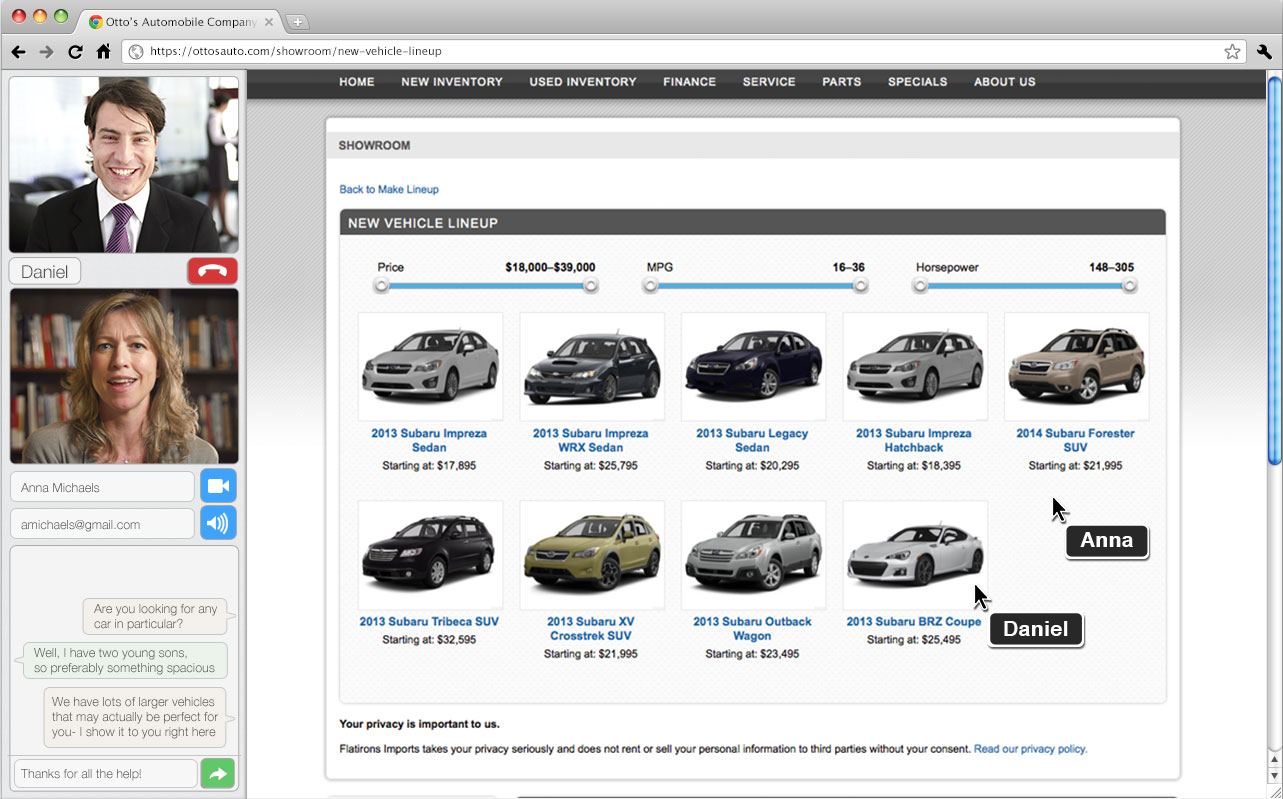1283x799 pixels.
Task: End the call with the red hang-up button
Action: click(x=212, y=271)
